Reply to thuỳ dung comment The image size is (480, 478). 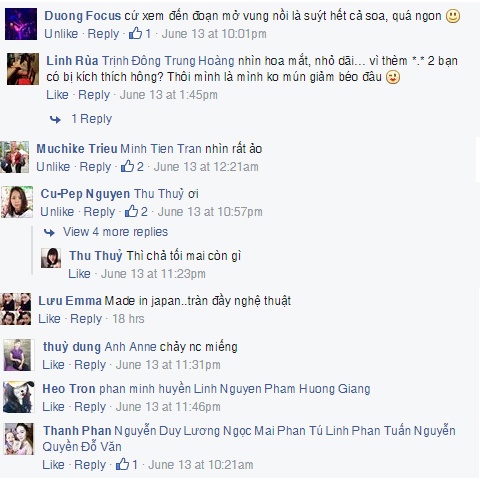90,365
